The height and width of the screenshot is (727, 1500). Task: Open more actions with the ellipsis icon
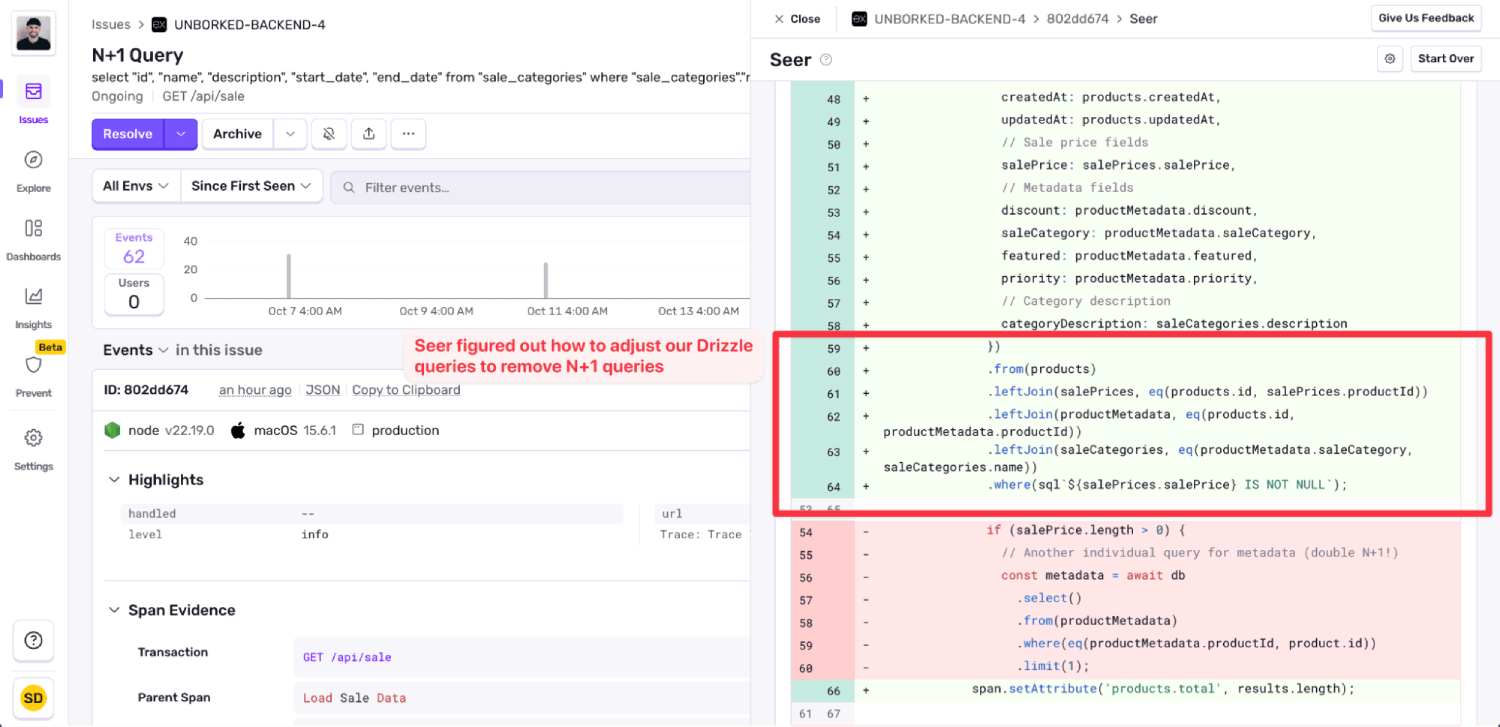(408, 133)
